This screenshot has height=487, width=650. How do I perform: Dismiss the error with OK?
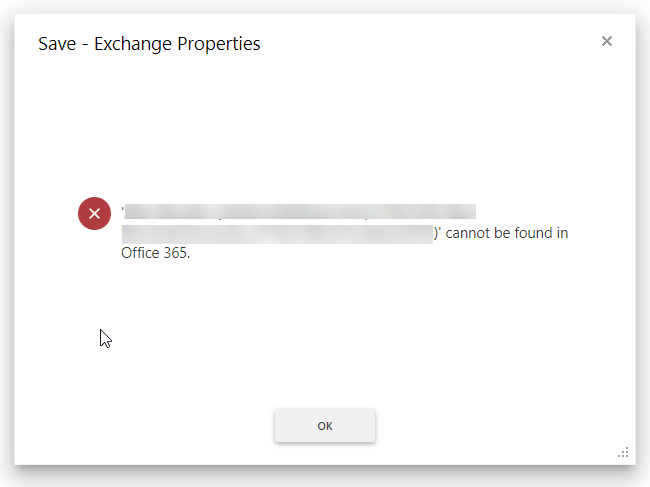pyautogui.click(x=325, y=426)
